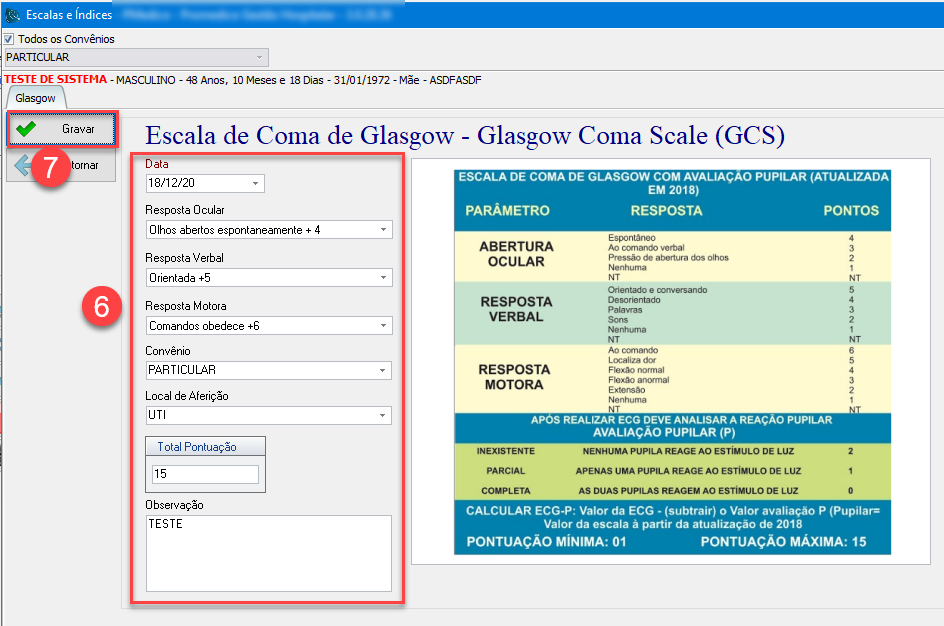The image size is (944, 626).
Task: Open the Resposta Verbal combo box
Action: (x=384, y=278)
